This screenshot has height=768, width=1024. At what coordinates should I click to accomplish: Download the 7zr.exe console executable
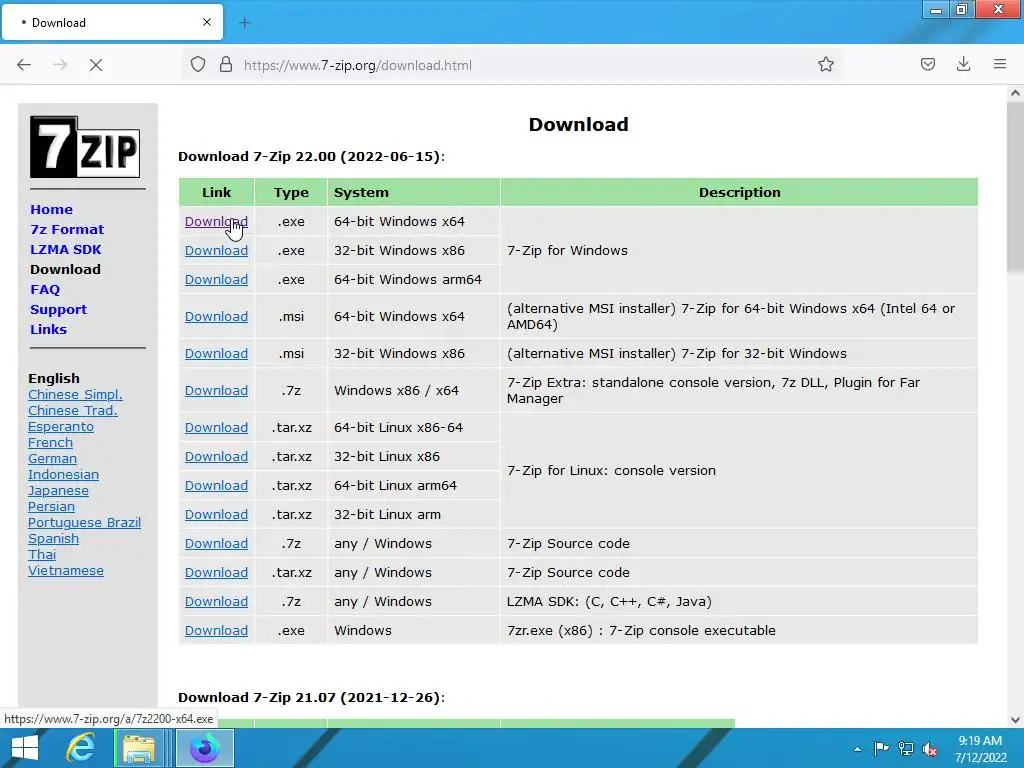pos(216,630)
